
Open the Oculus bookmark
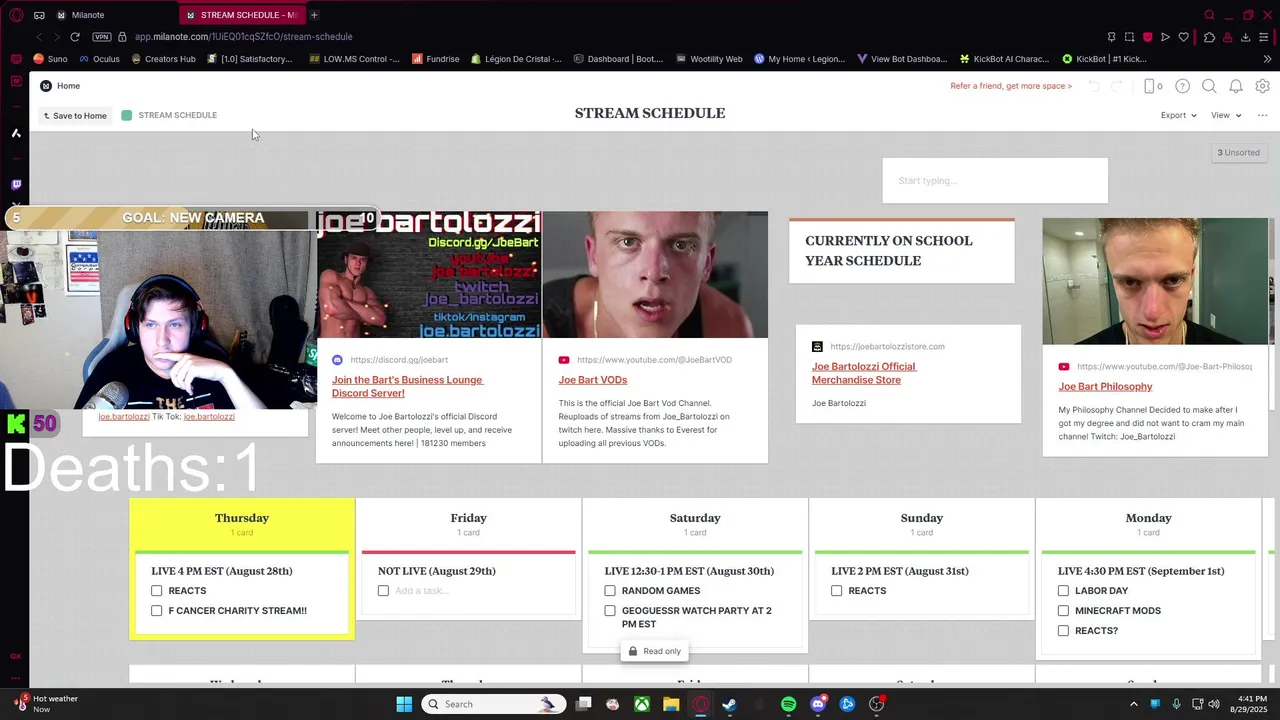98,59
